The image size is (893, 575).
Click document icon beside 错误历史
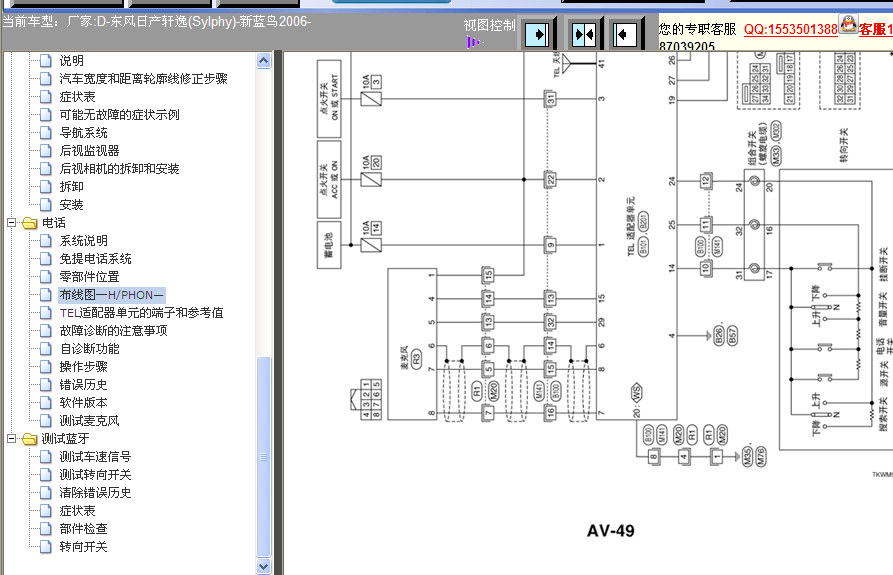pos(46,384)
